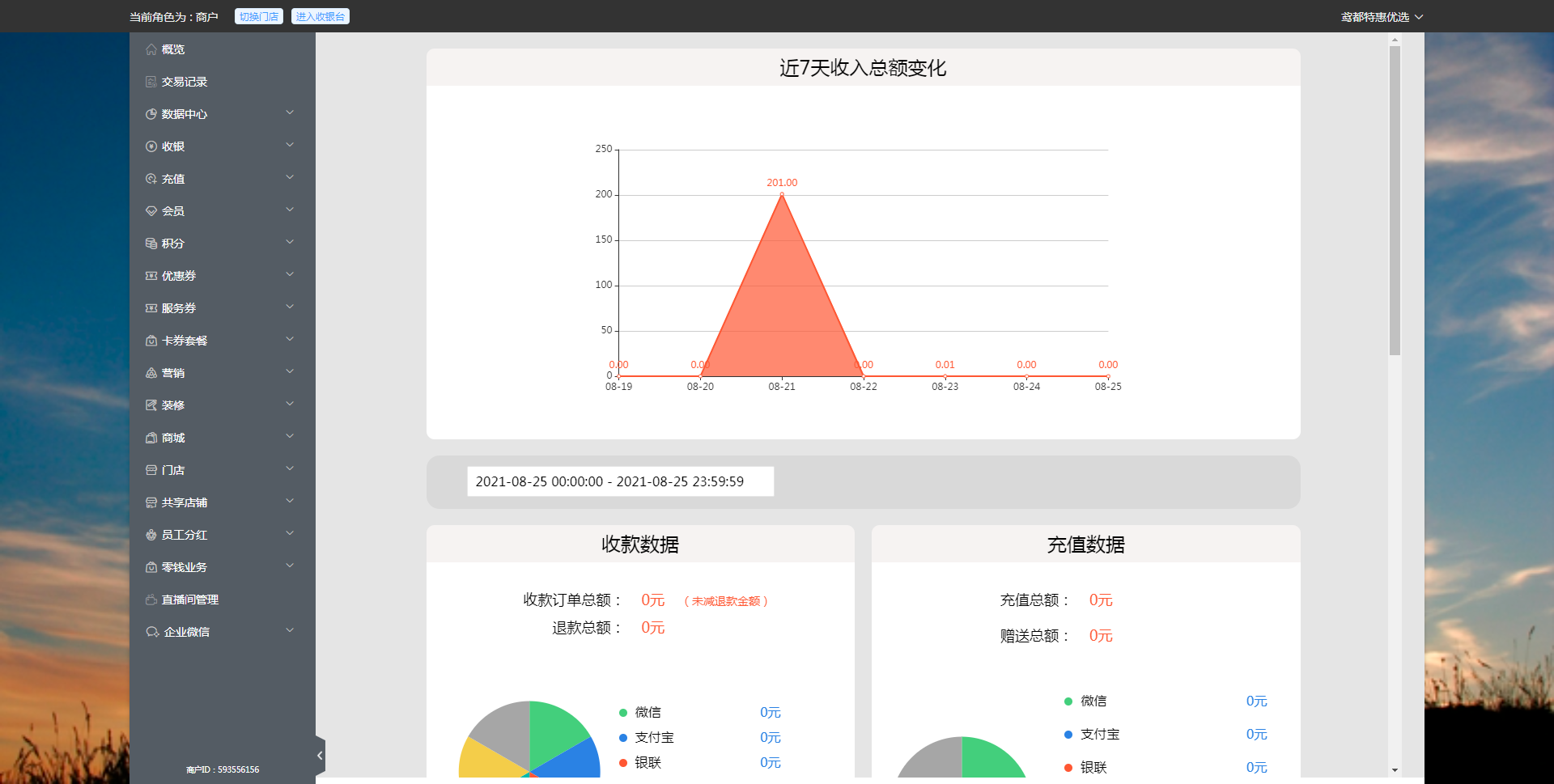Click the blue 支付宝 legend dot under 收款数据
Image resolution: width=1554 pixels, height=784 pixels.
click(623, 738)
